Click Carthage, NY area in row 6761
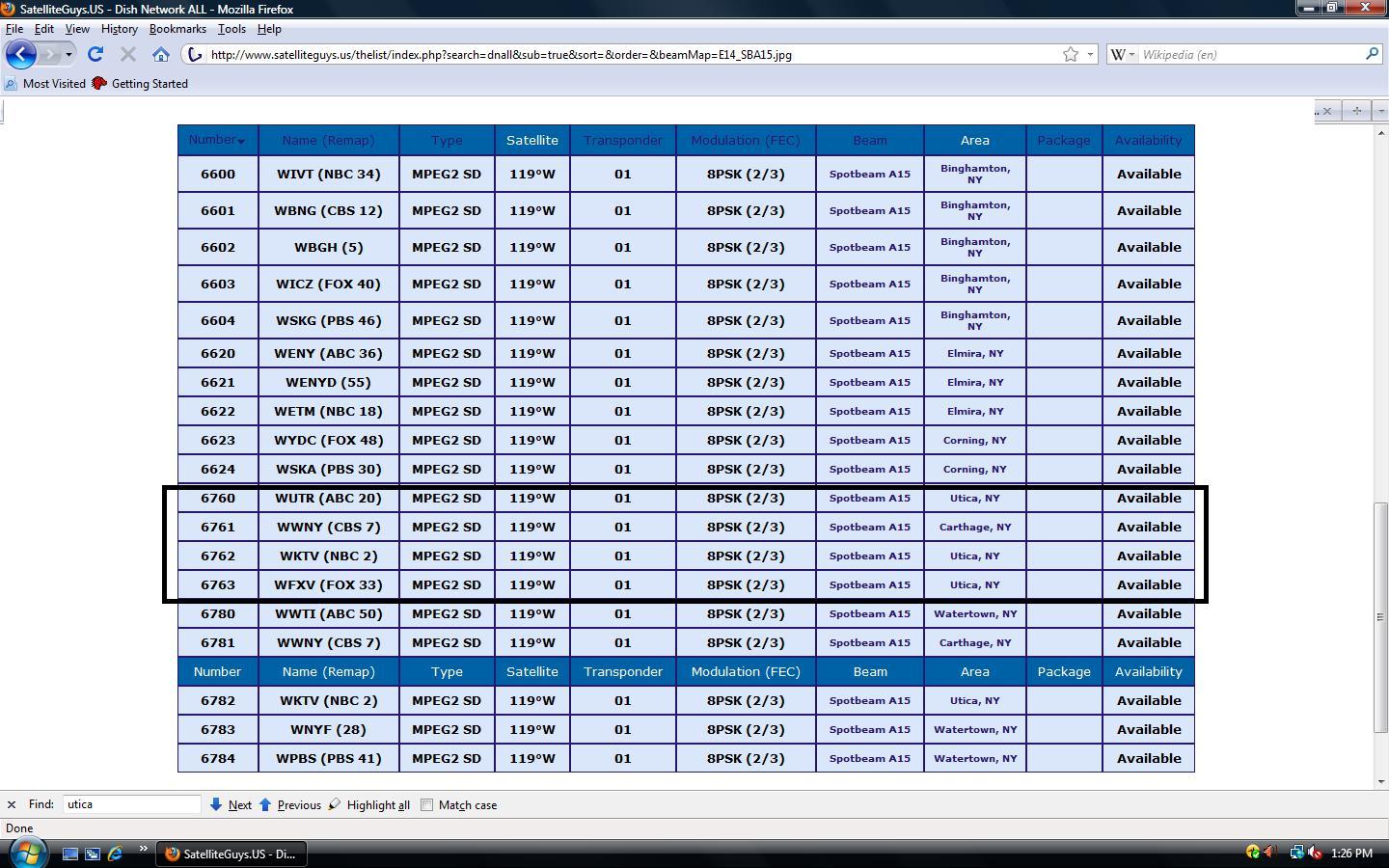This screenshot has height=868, width=1389. pos(975,527)
